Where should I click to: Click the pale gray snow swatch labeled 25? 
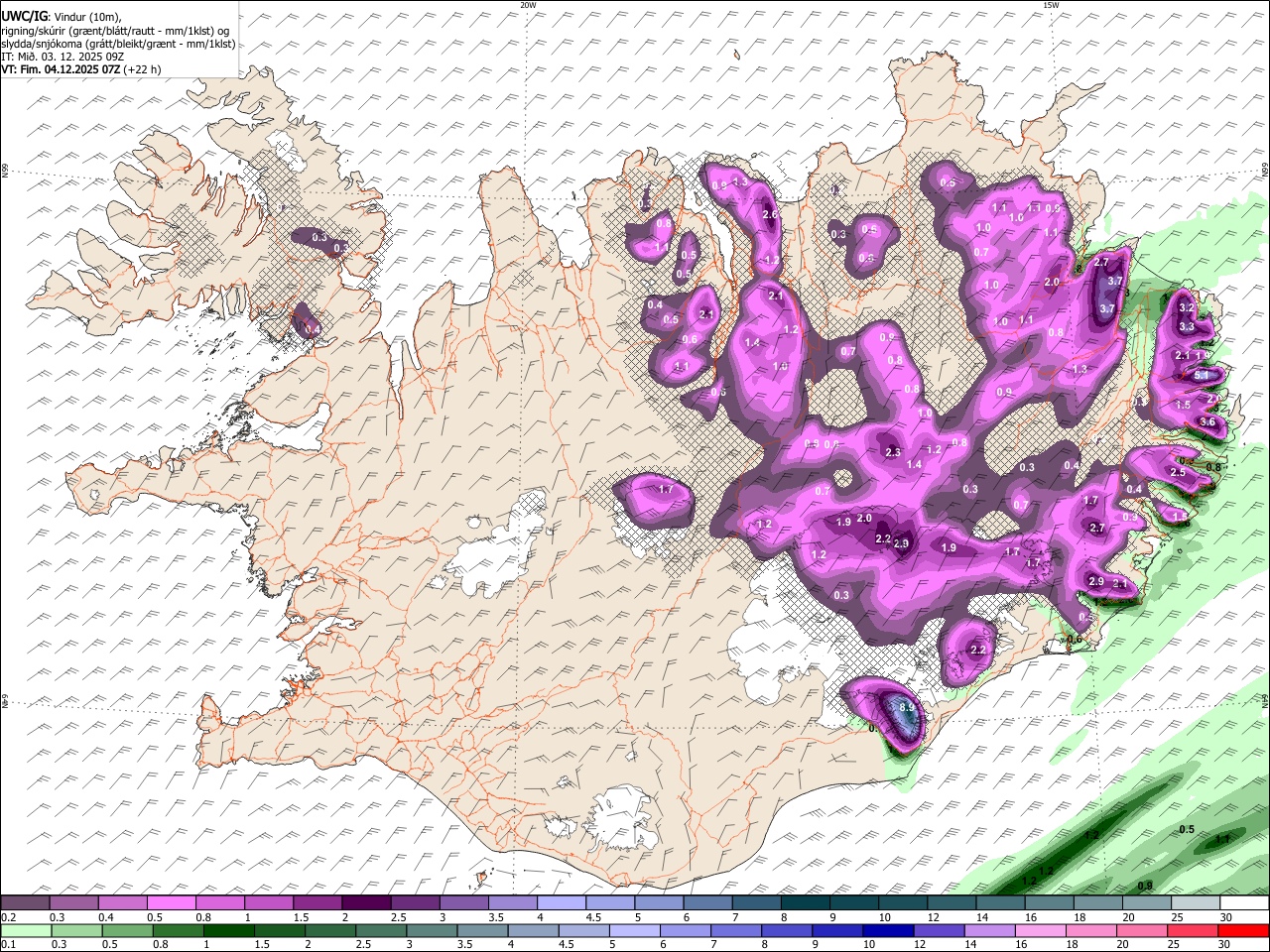click(x=1196, y=903)
